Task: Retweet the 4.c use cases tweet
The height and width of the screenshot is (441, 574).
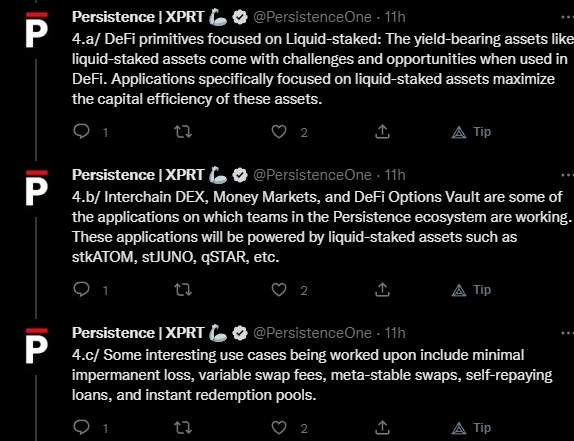Action: pyautogui.click(x=183, y=427)
